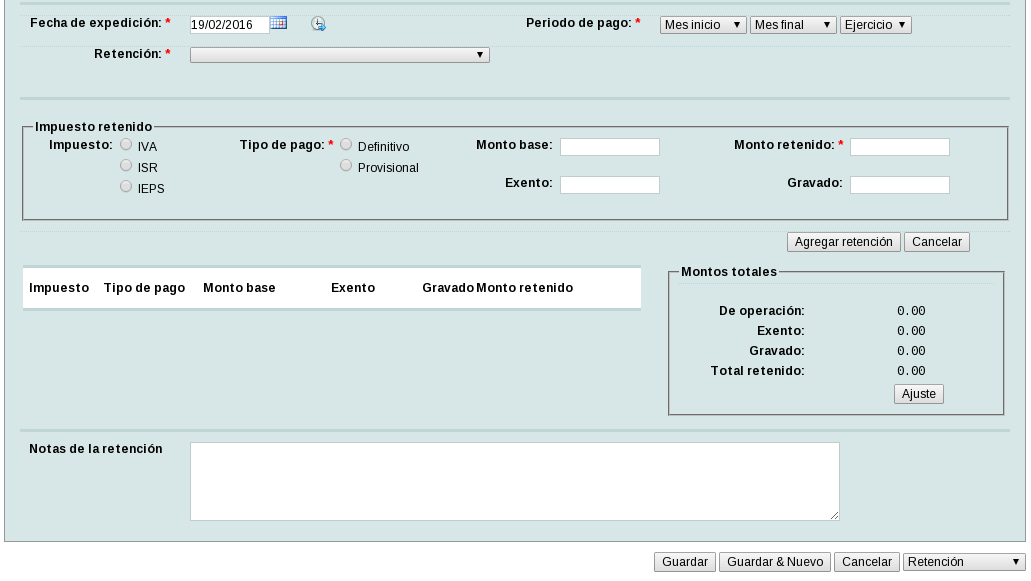1031x581 pixels.
Task: Click the Agregar retención button
Action: point(844,242)
